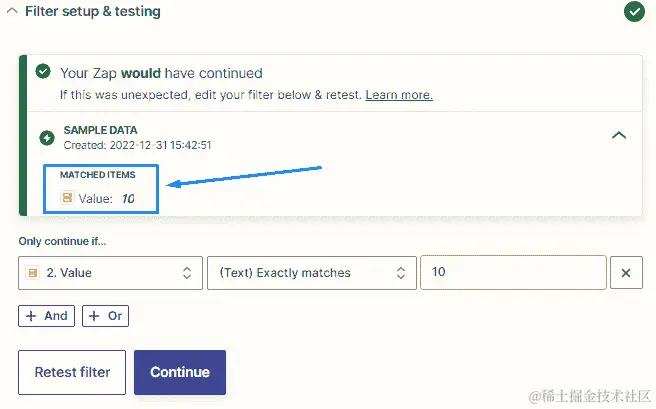Click the orange app icon in 2. Value field
Viewport: 656px width, 409px height.
point(33,273)
